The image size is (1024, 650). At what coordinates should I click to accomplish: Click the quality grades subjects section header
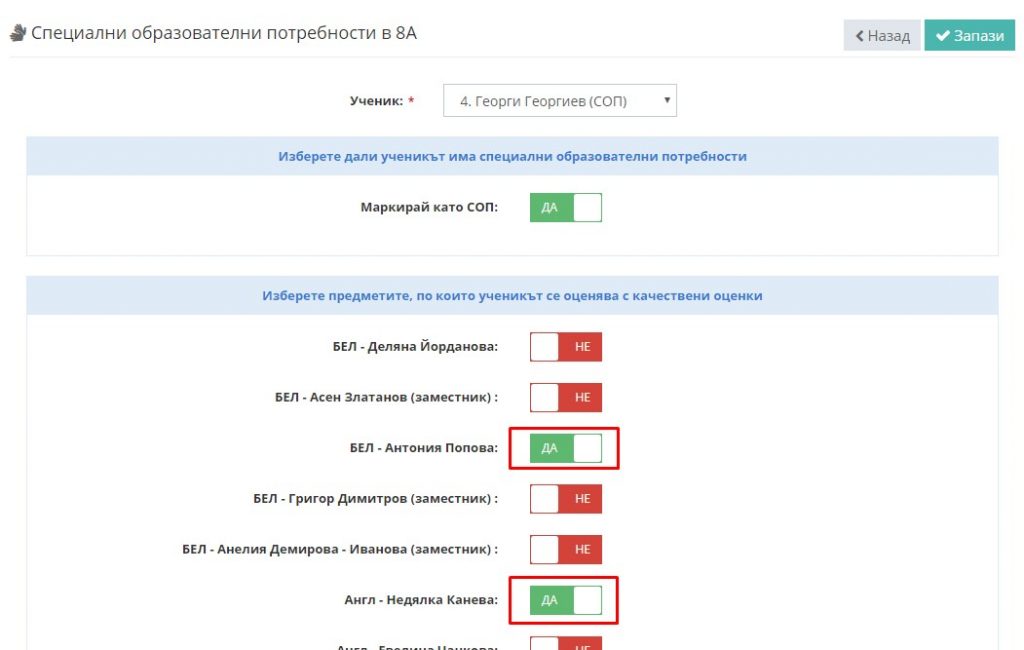point(512,295)
